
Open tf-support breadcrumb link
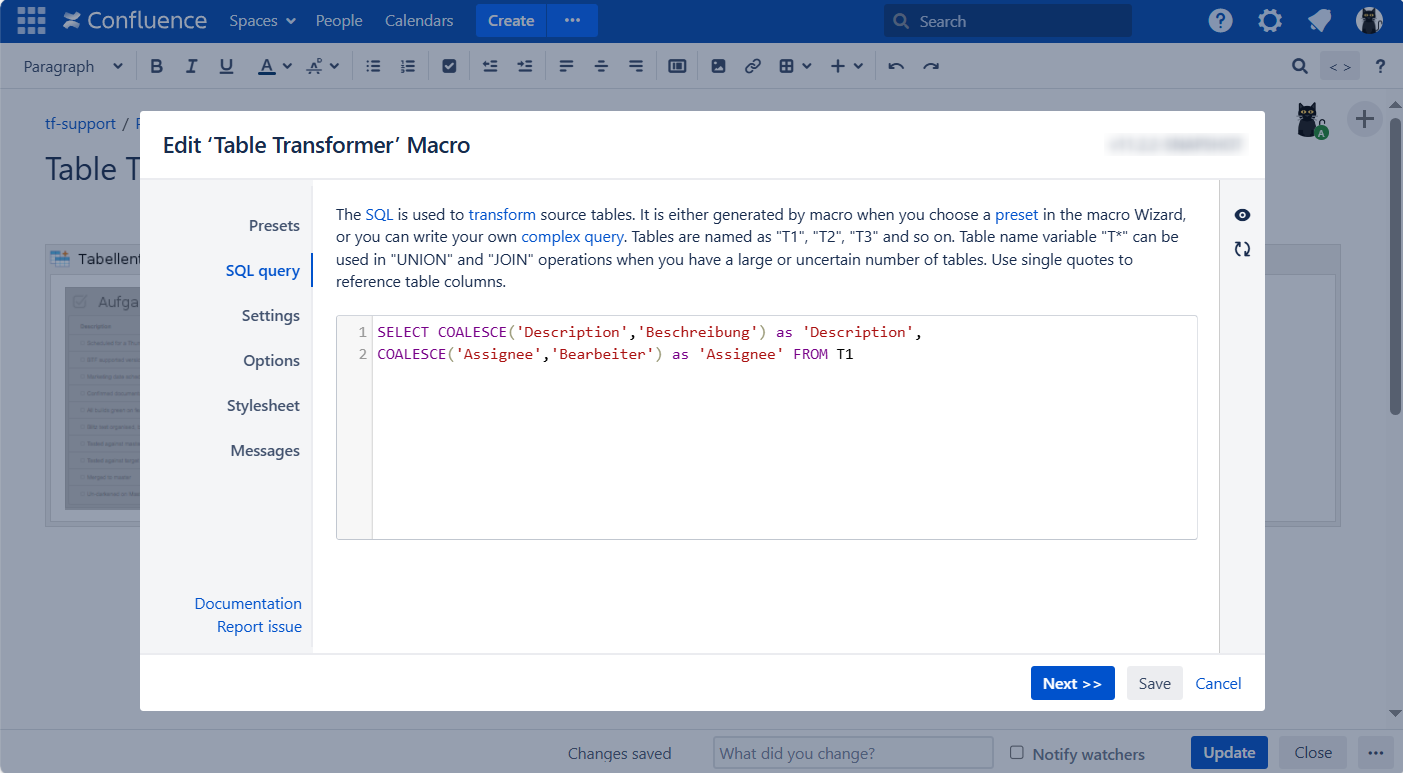click(81, 124)
